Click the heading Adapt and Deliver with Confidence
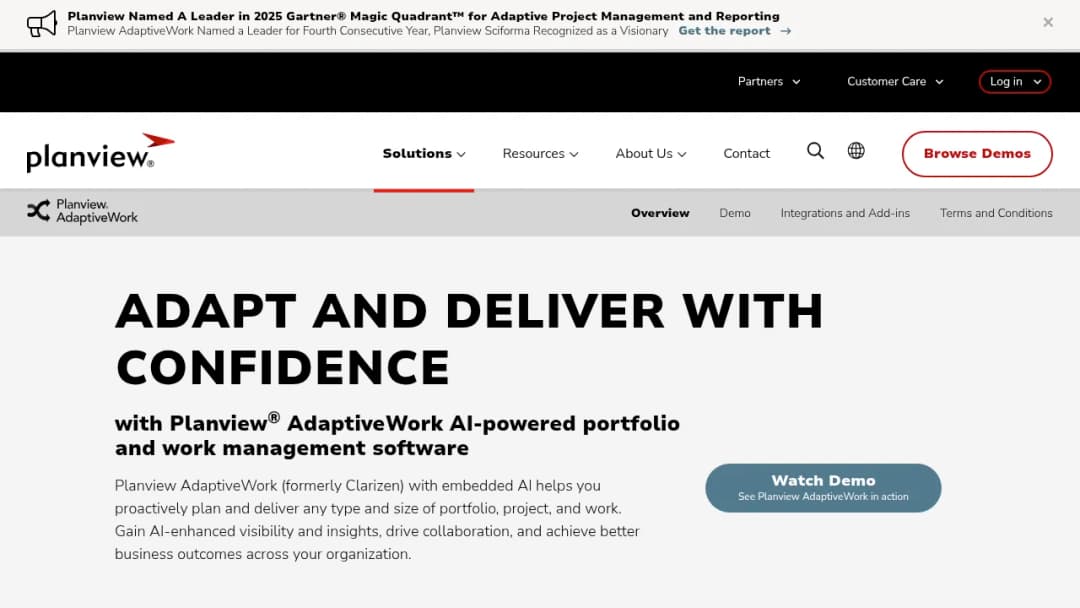1080x608 pixels. click(469, 339)
